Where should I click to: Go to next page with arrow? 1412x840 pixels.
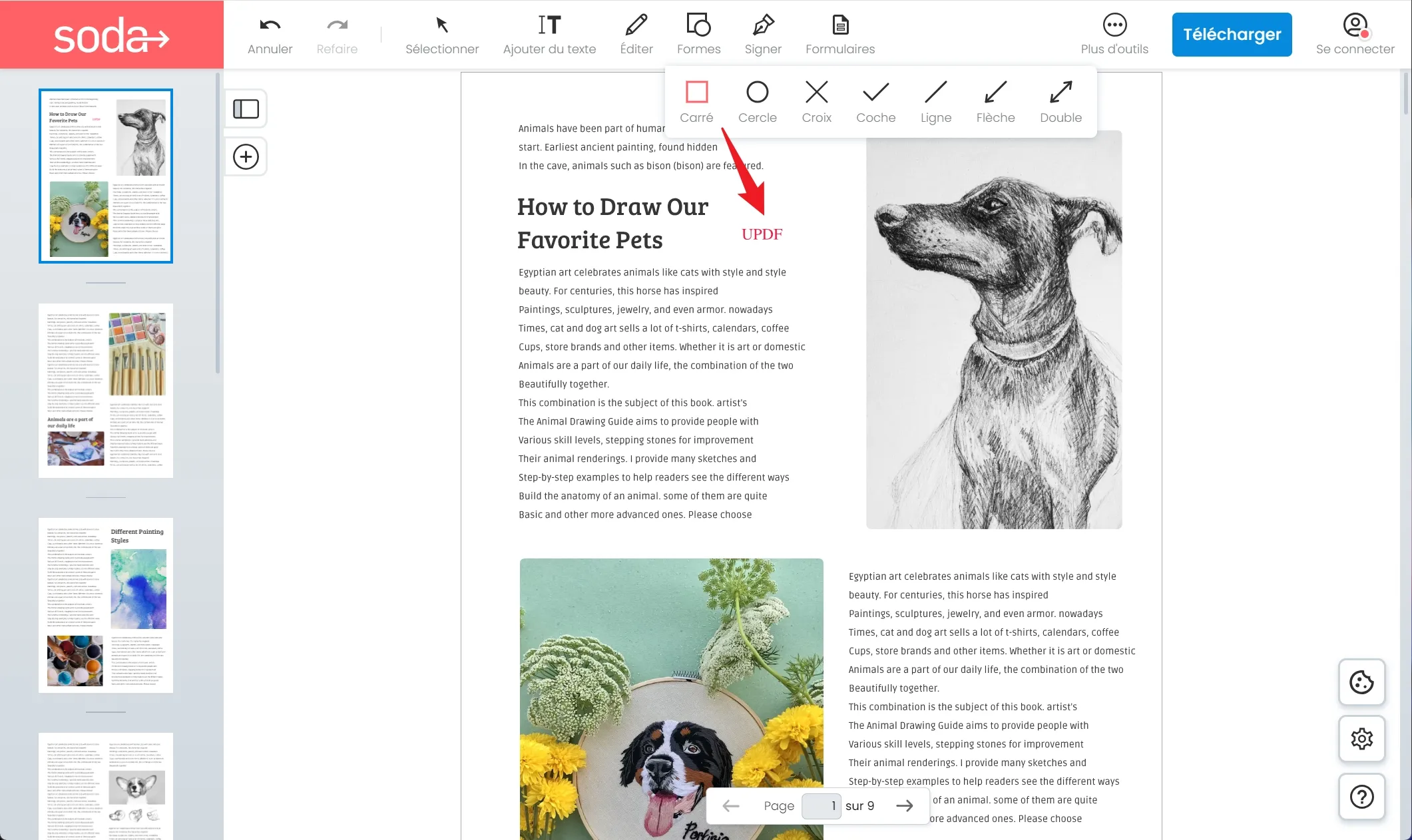(x=905, y=805)
